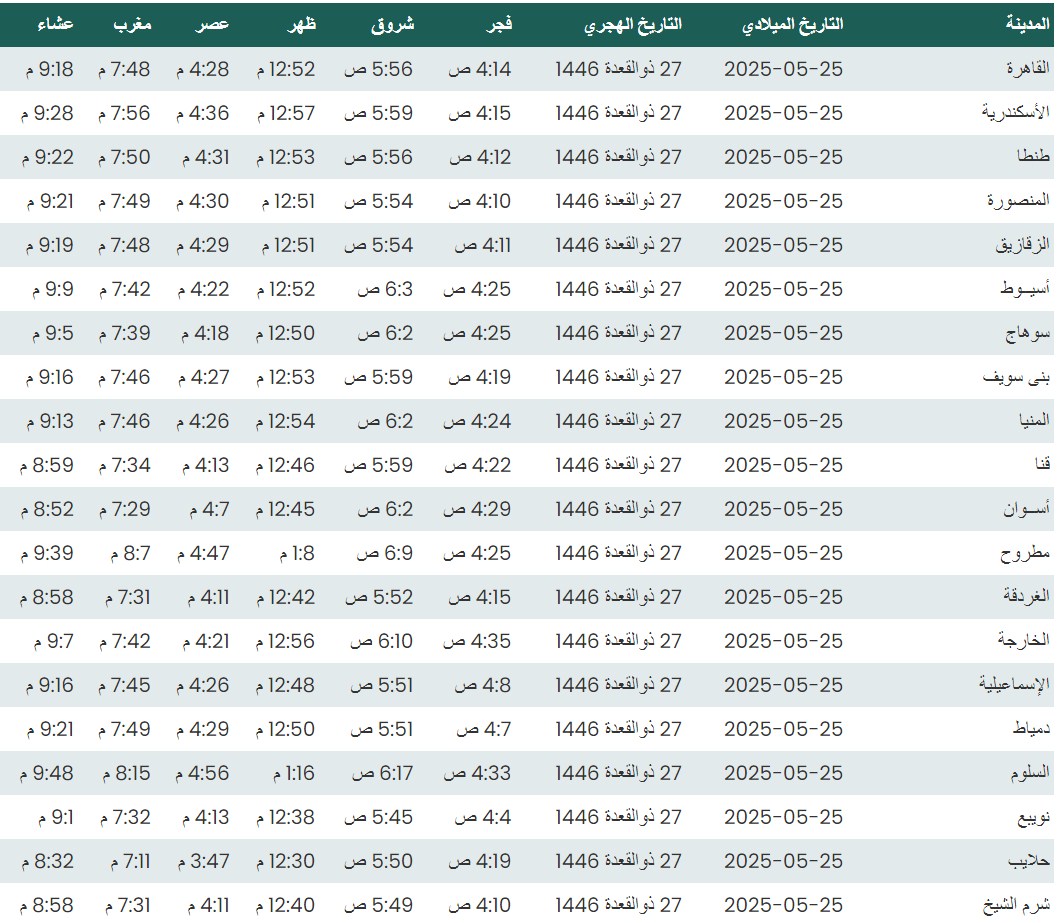The height and width of the screenshot is (923, 1057).
Task: Click the Dhuhr time for السلوم
Action: click(294, 773)
